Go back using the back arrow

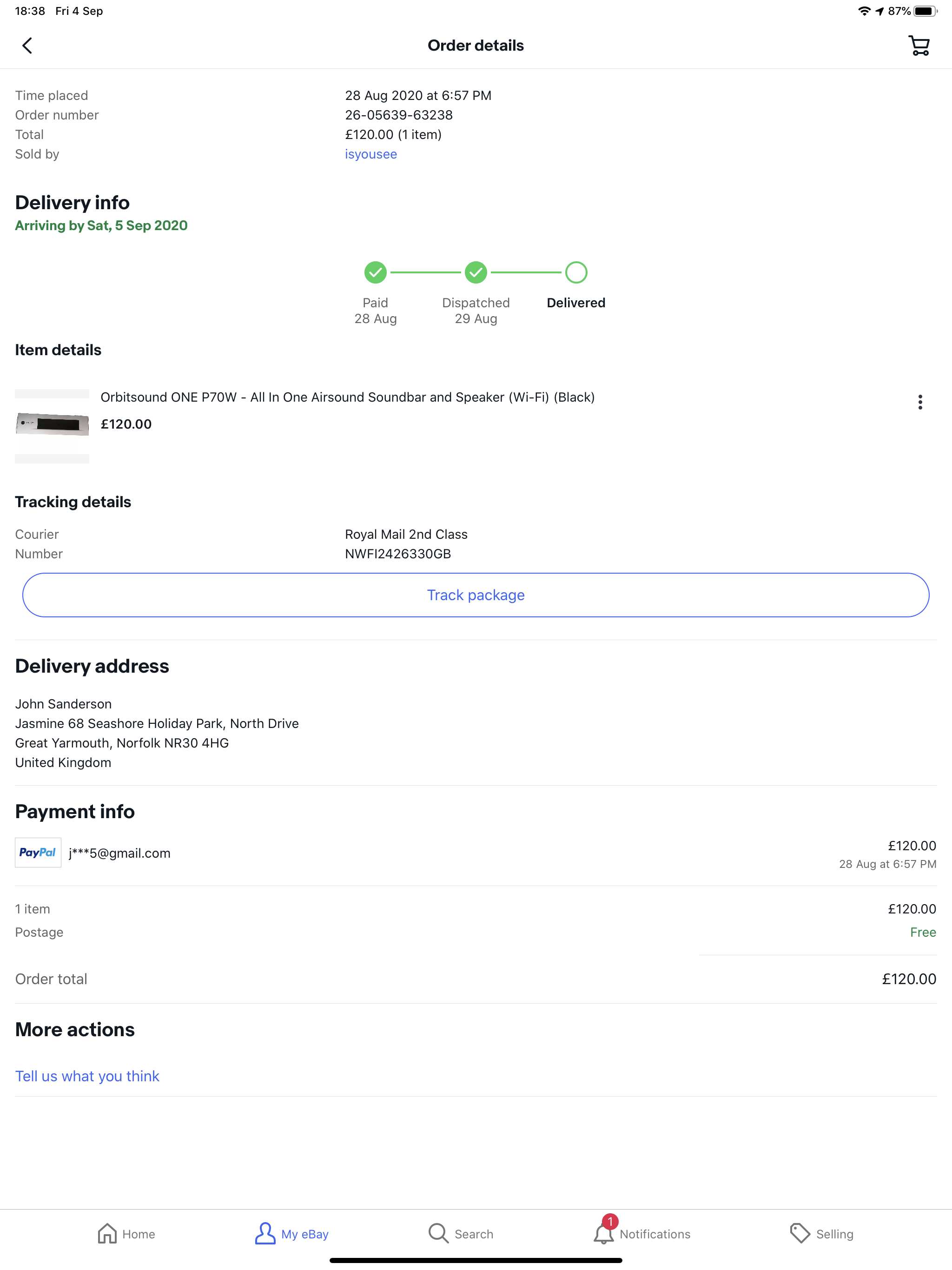(x=27, y=46)
